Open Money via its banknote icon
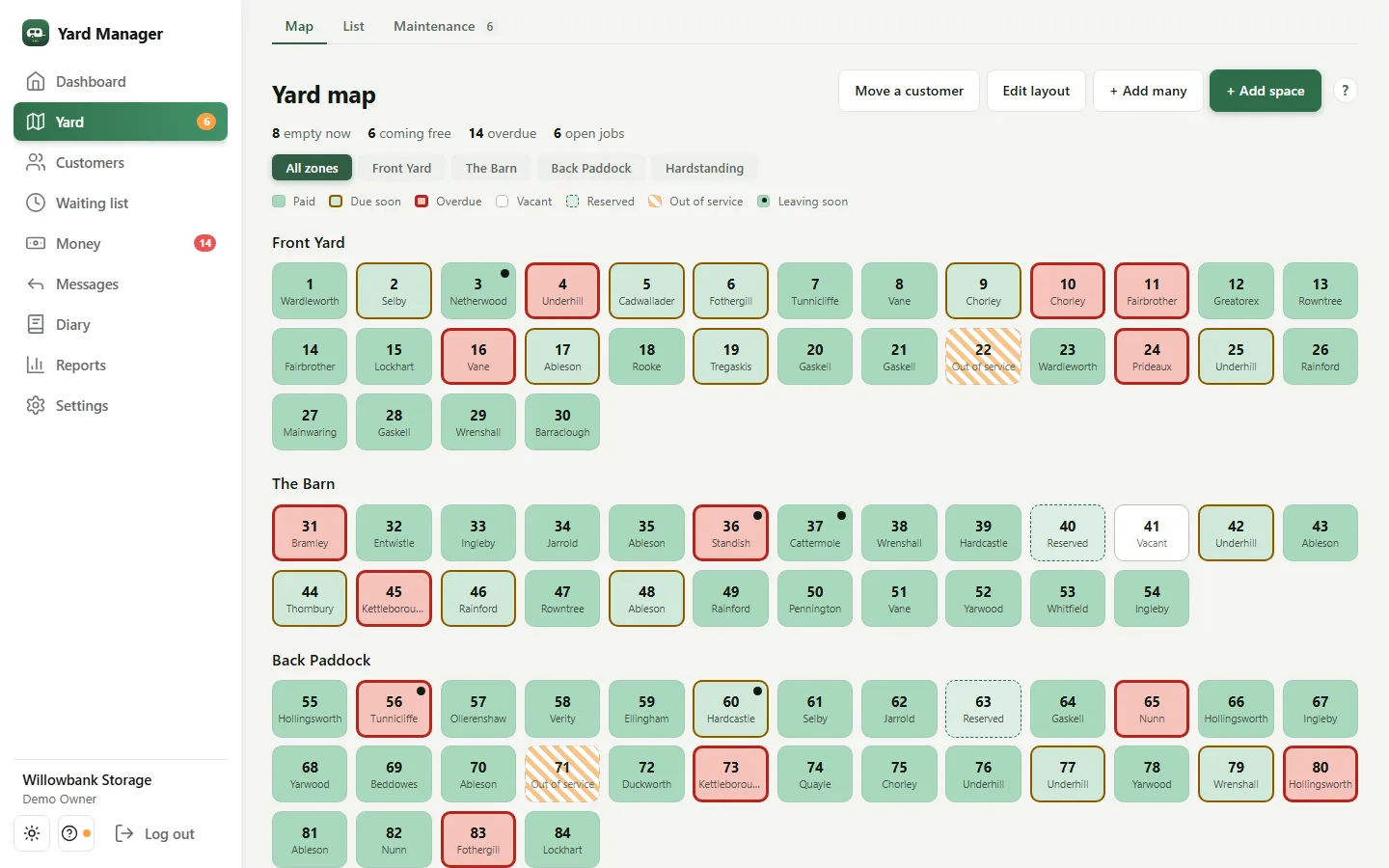The image size is (1389, 868). 36,243
